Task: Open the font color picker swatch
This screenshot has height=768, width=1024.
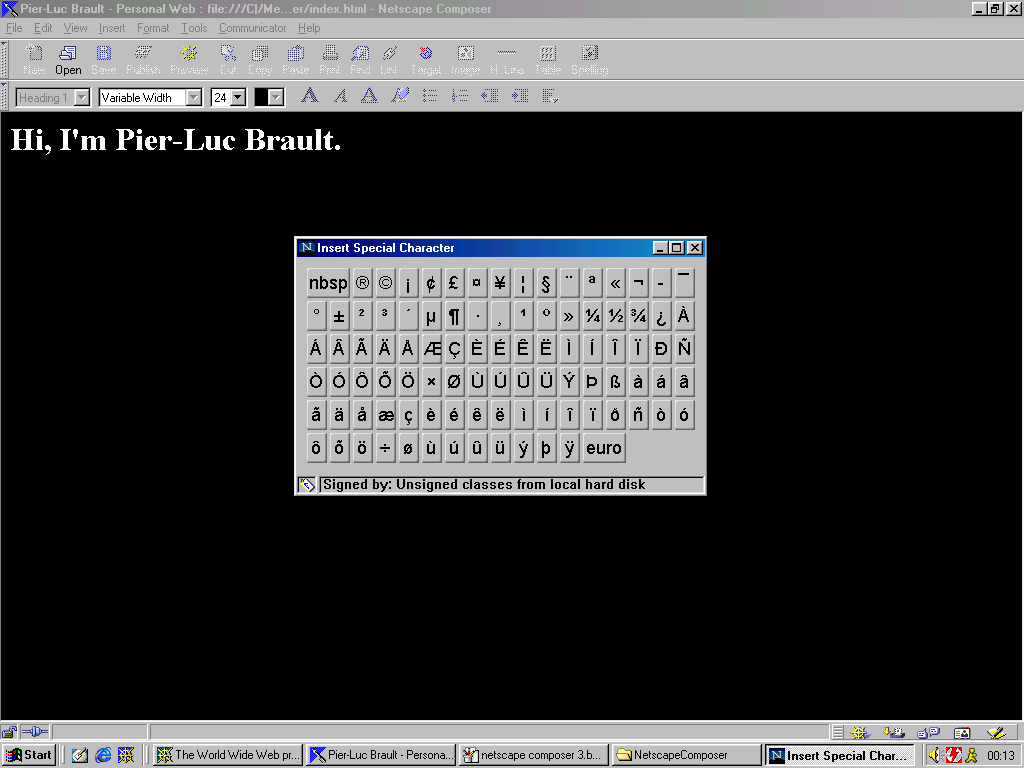Action: [x=269, y=97]
